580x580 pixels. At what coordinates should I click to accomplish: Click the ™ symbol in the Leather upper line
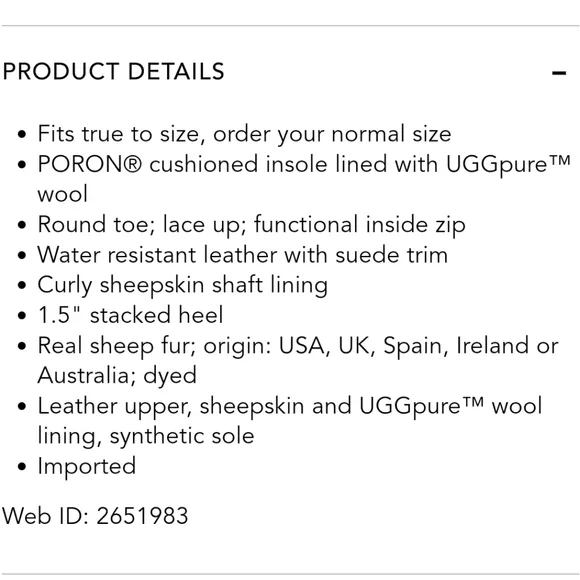point(473,402)
